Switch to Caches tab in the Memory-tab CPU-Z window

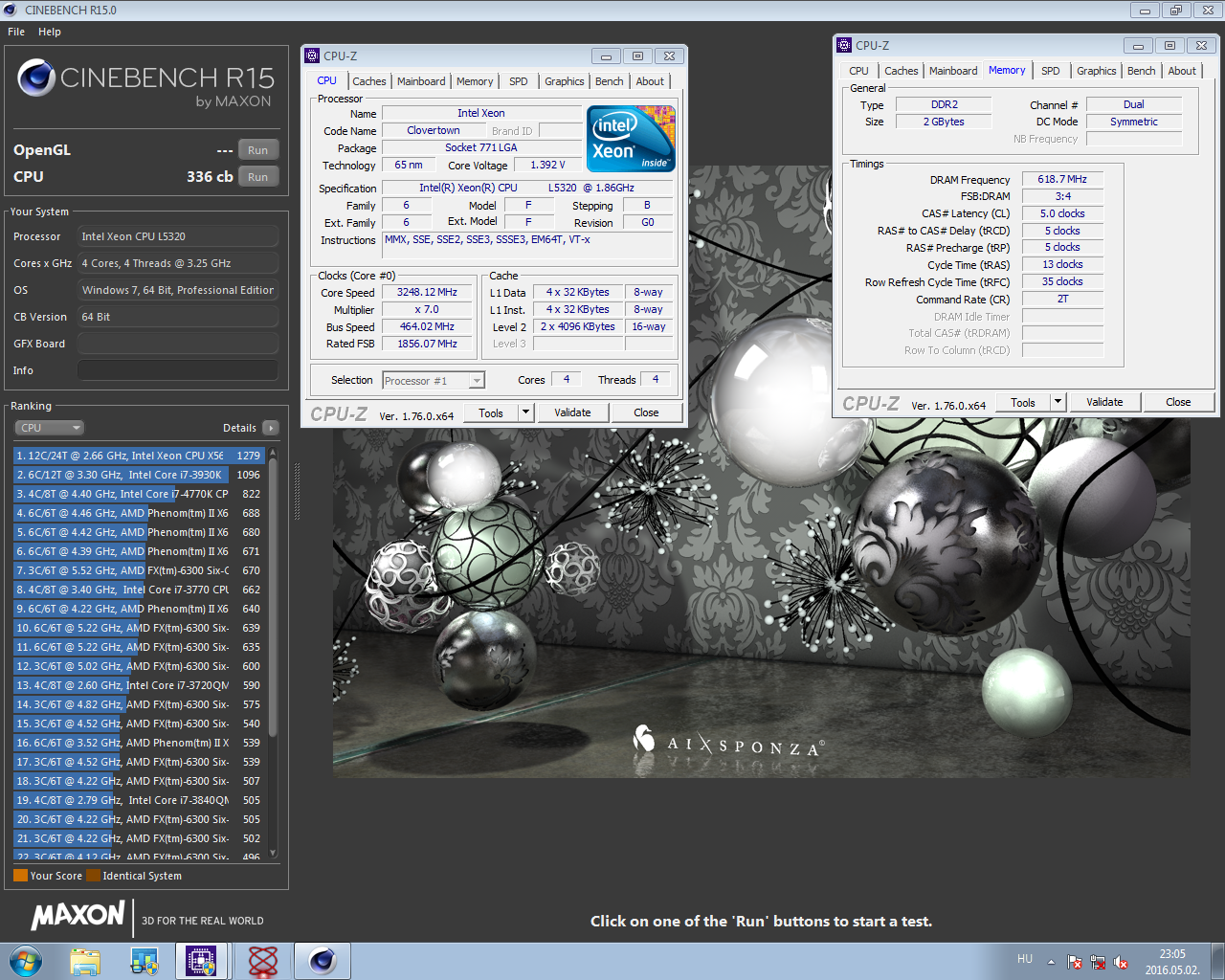[901, 71]
